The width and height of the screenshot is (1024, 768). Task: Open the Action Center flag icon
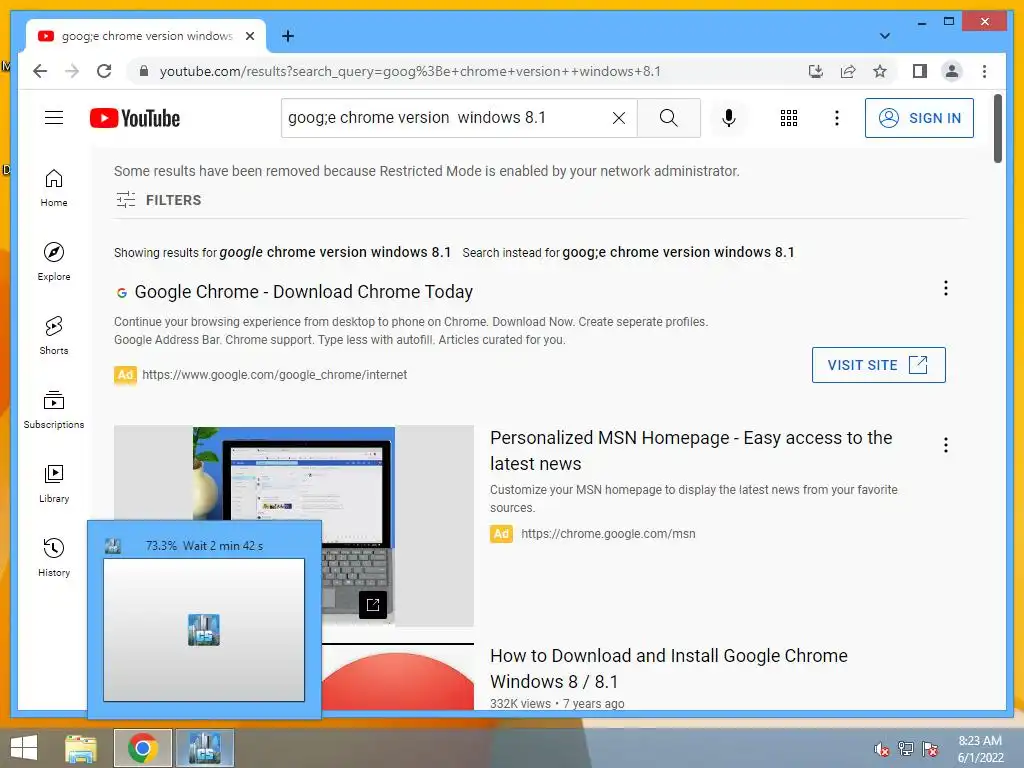click(930, 749)
